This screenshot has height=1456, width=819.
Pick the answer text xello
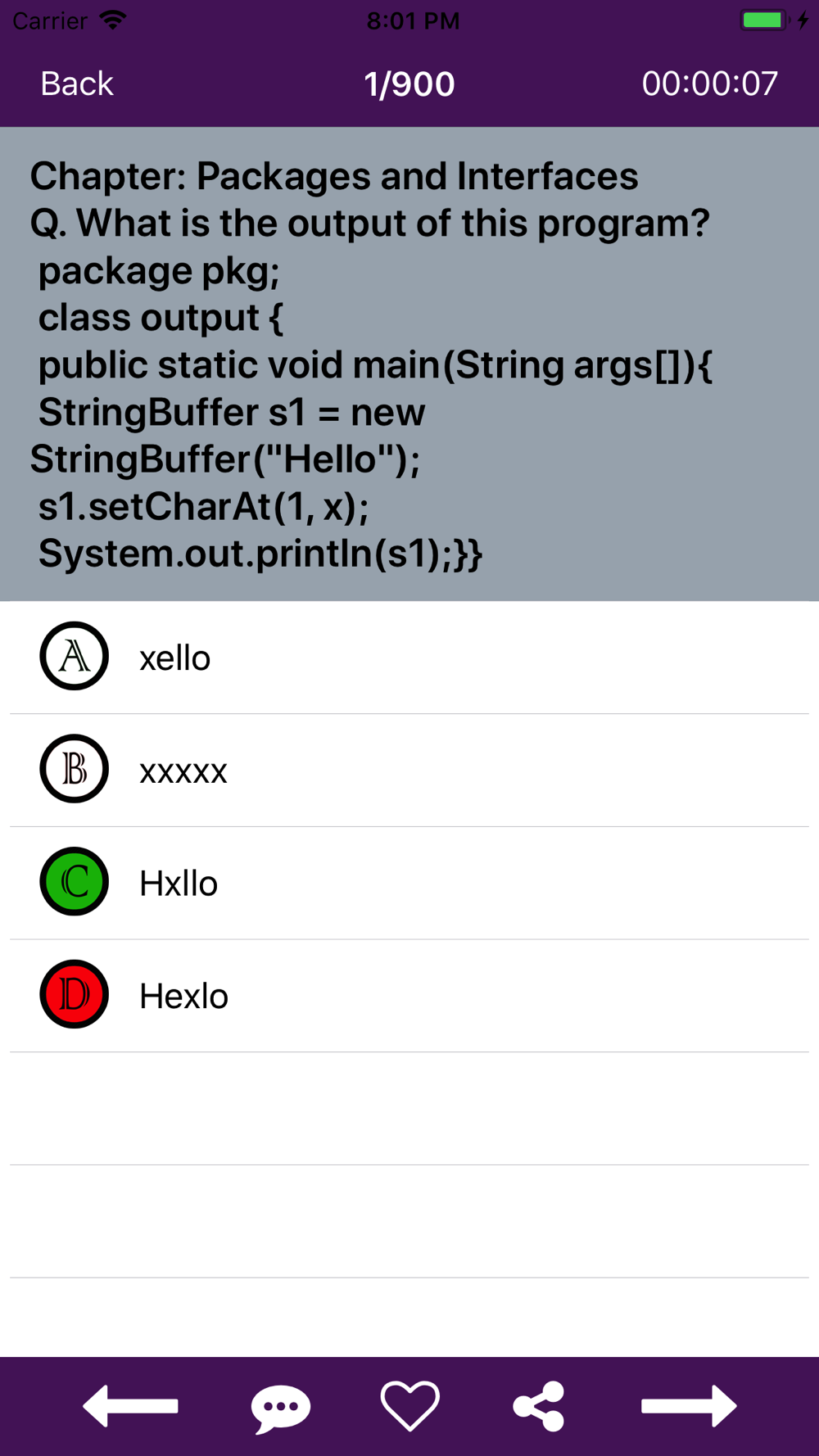(x=175, y=658)
